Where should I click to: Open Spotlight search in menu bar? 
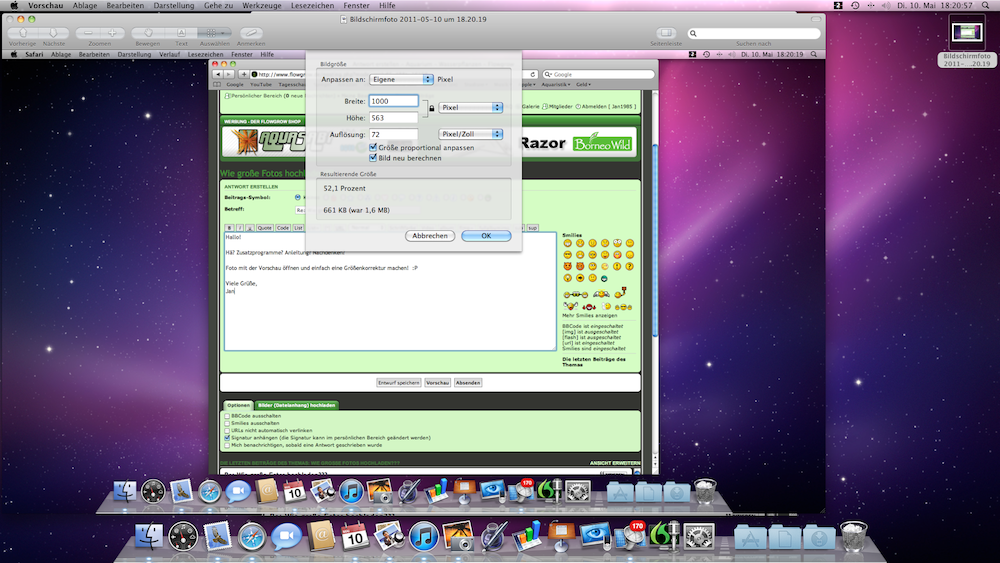click(x=985, y=5)
